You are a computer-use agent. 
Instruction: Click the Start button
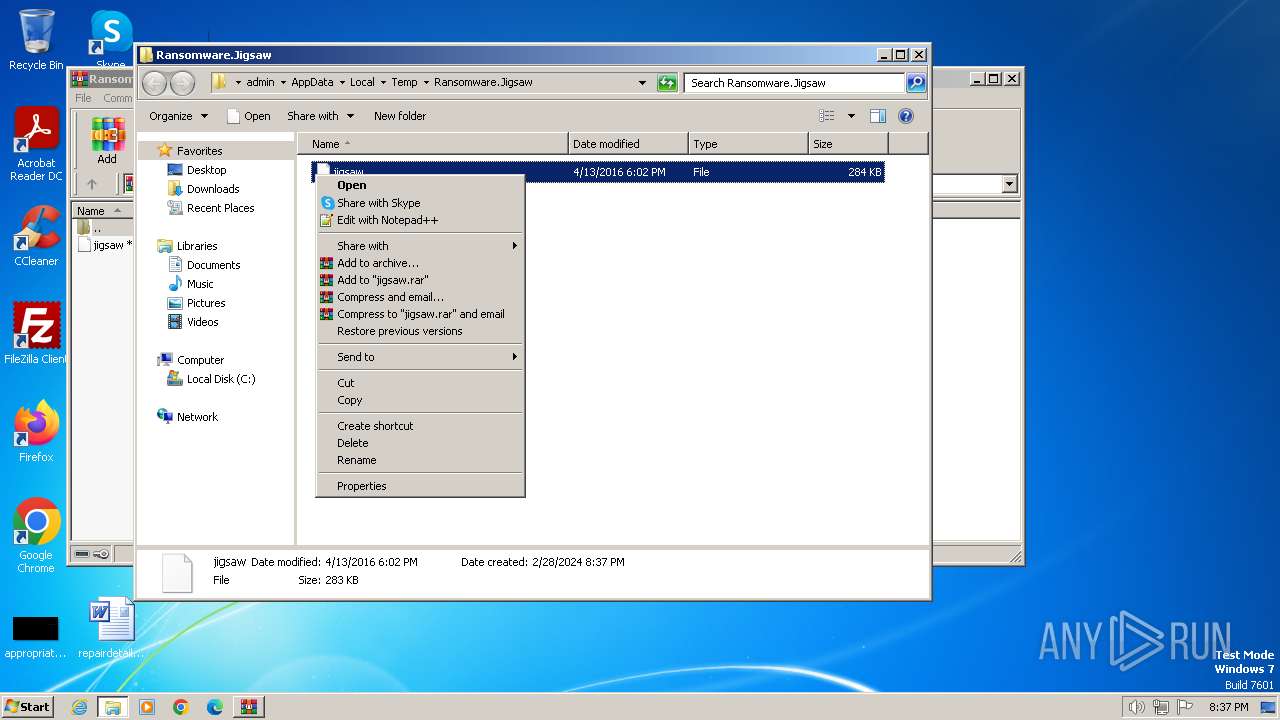[28, 707]
